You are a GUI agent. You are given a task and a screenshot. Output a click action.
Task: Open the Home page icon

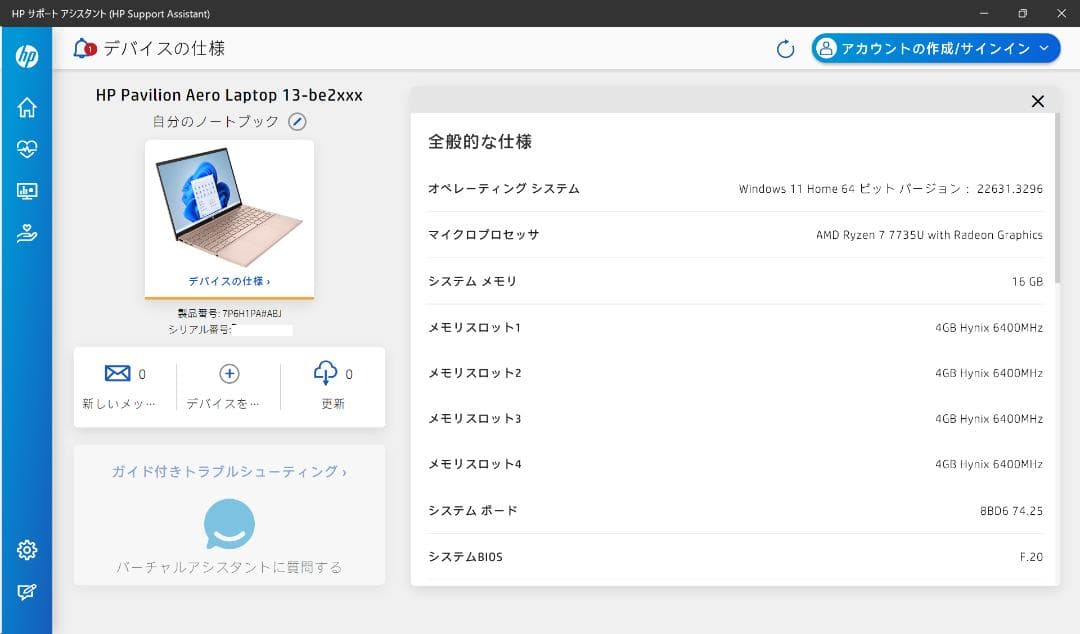click(26, 108)
